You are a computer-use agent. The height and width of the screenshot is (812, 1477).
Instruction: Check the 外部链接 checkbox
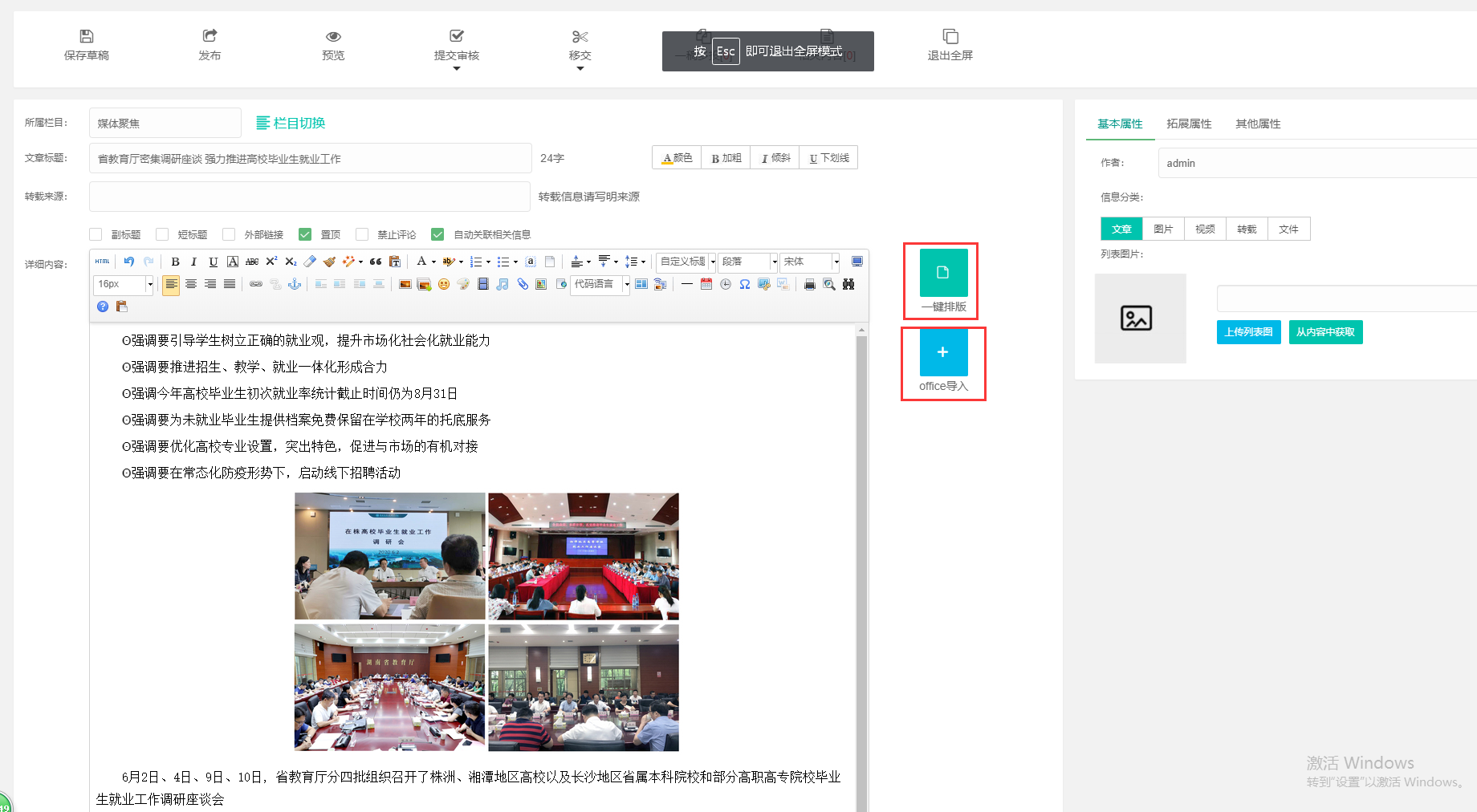coord(230,234)
